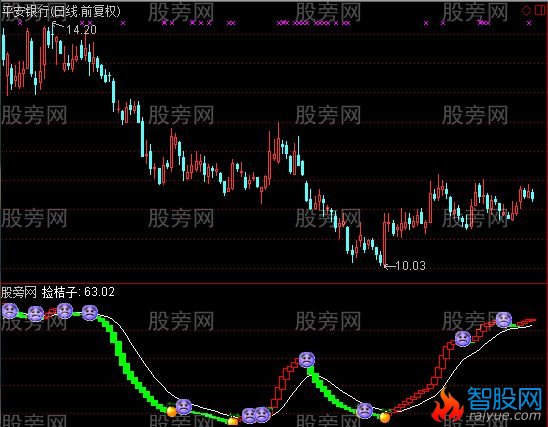Click the red split-window square icon
Screen dimensions: 548x427
pyautogui.click(x=539, y=10)
